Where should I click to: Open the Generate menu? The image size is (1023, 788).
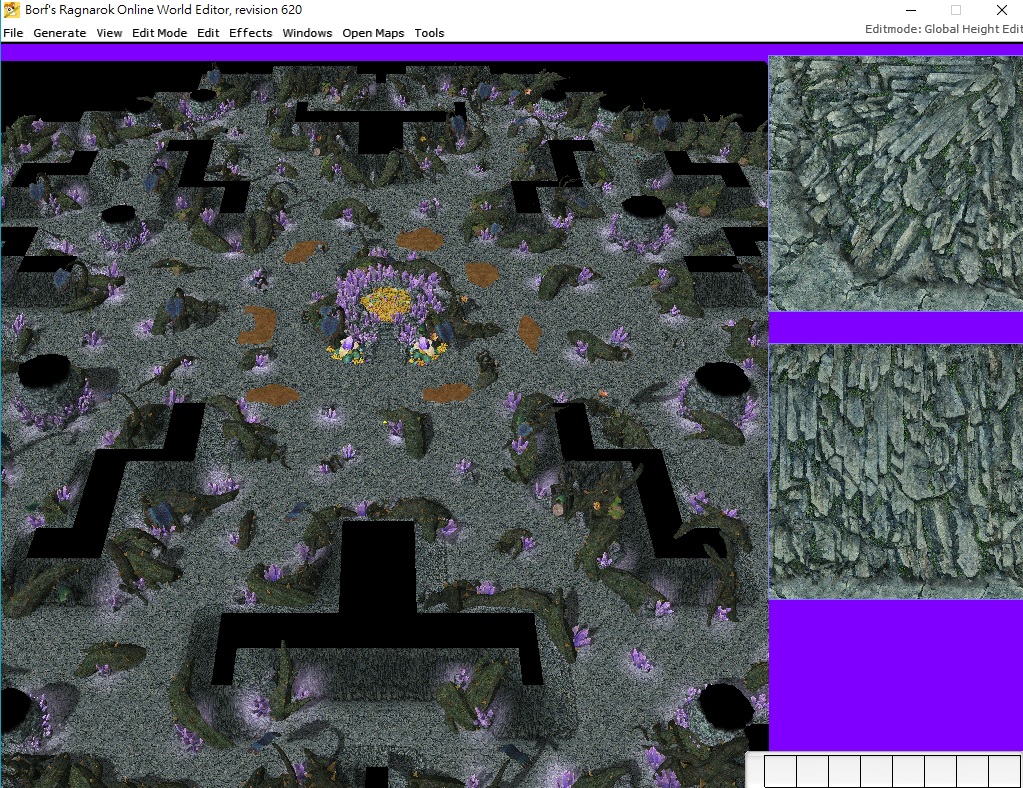pyautogui.click(x=59, y=33)
